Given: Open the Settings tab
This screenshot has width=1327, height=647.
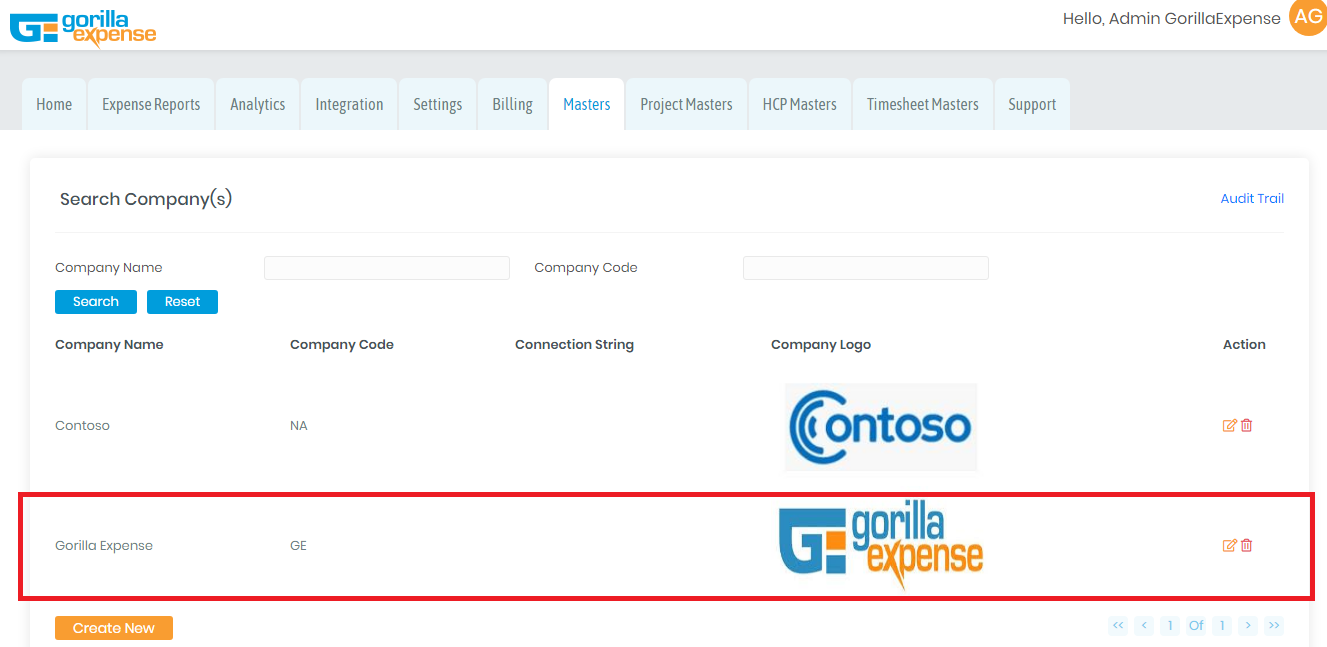Looking at the screenshot, I should pos(438,104).
